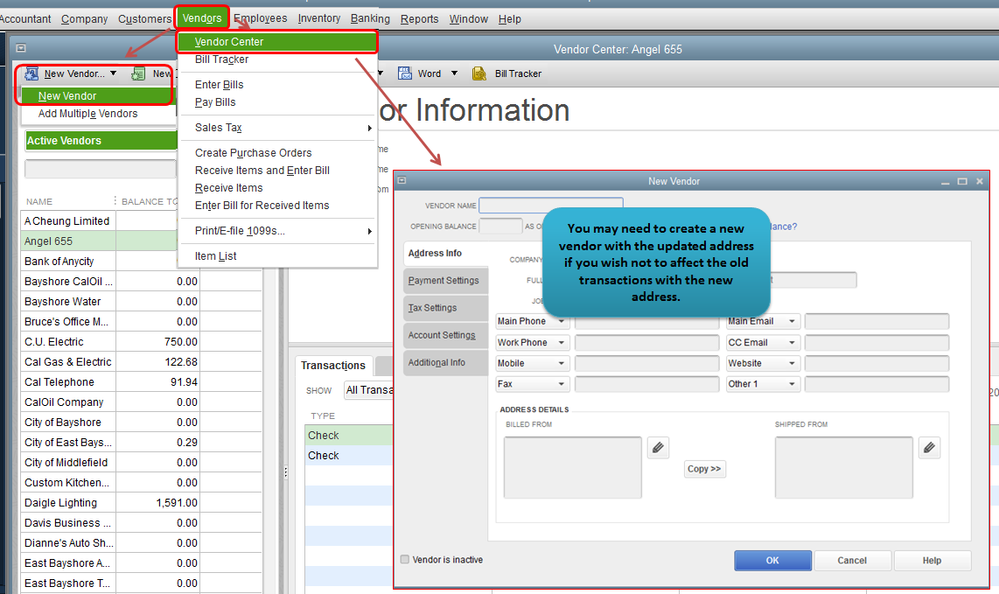Open the New Vendor dialog system menu icon
999x594 pixels.
coord(401,180)
